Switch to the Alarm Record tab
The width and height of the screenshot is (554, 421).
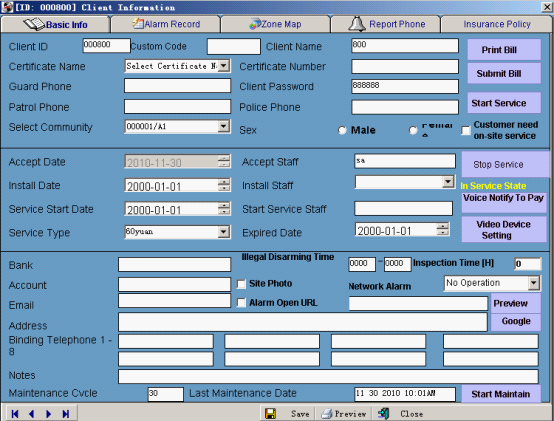(166, 24)
